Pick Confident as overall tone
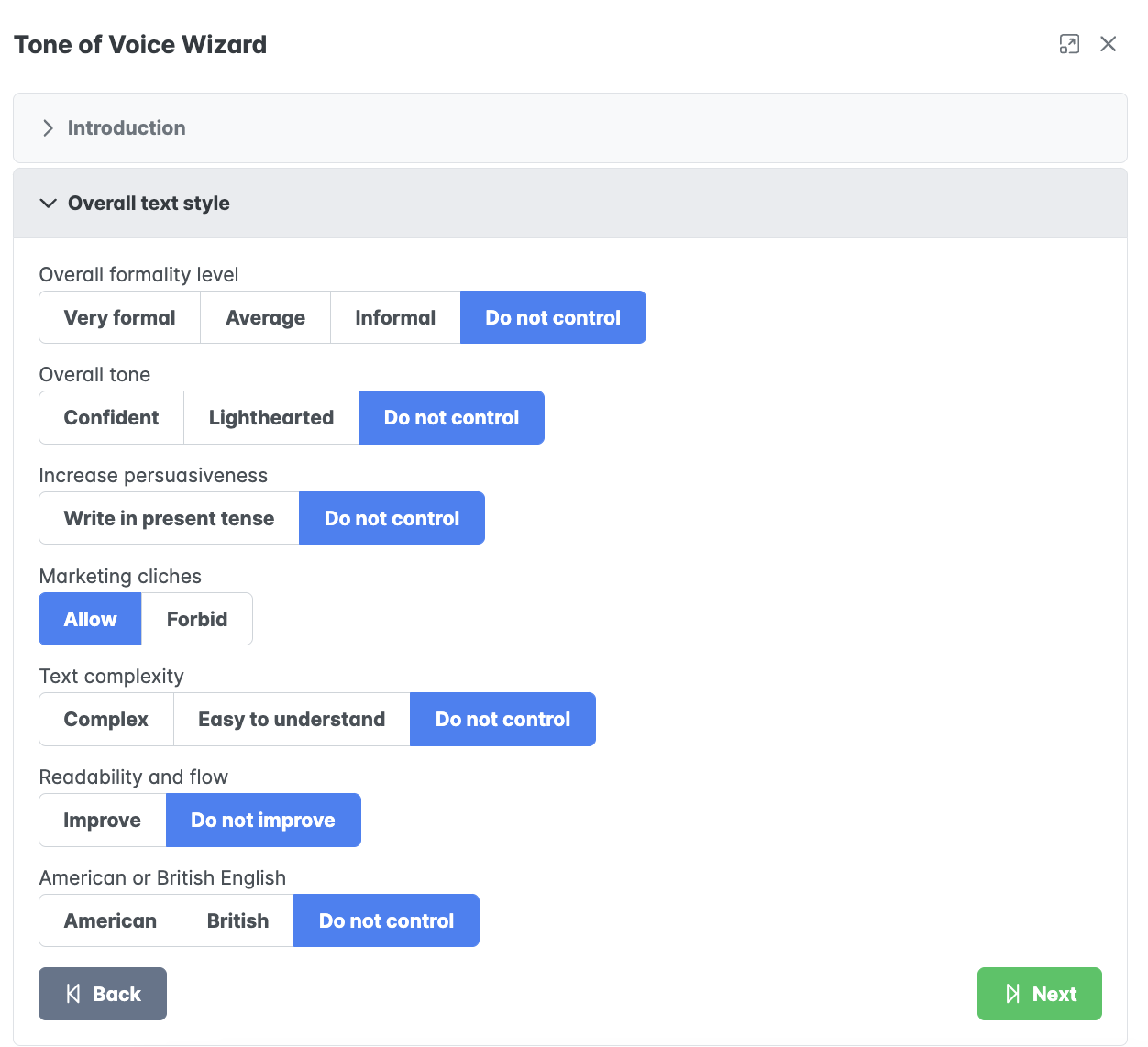Screen dimensions: 1148x1047 pyautogui.click(x=111, y=418)
